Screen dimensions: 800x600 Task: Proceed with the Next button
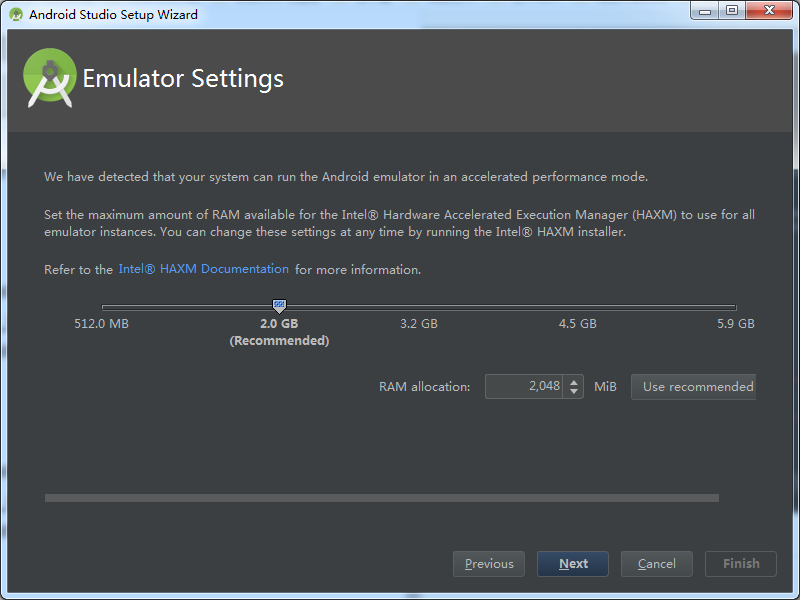573,564
